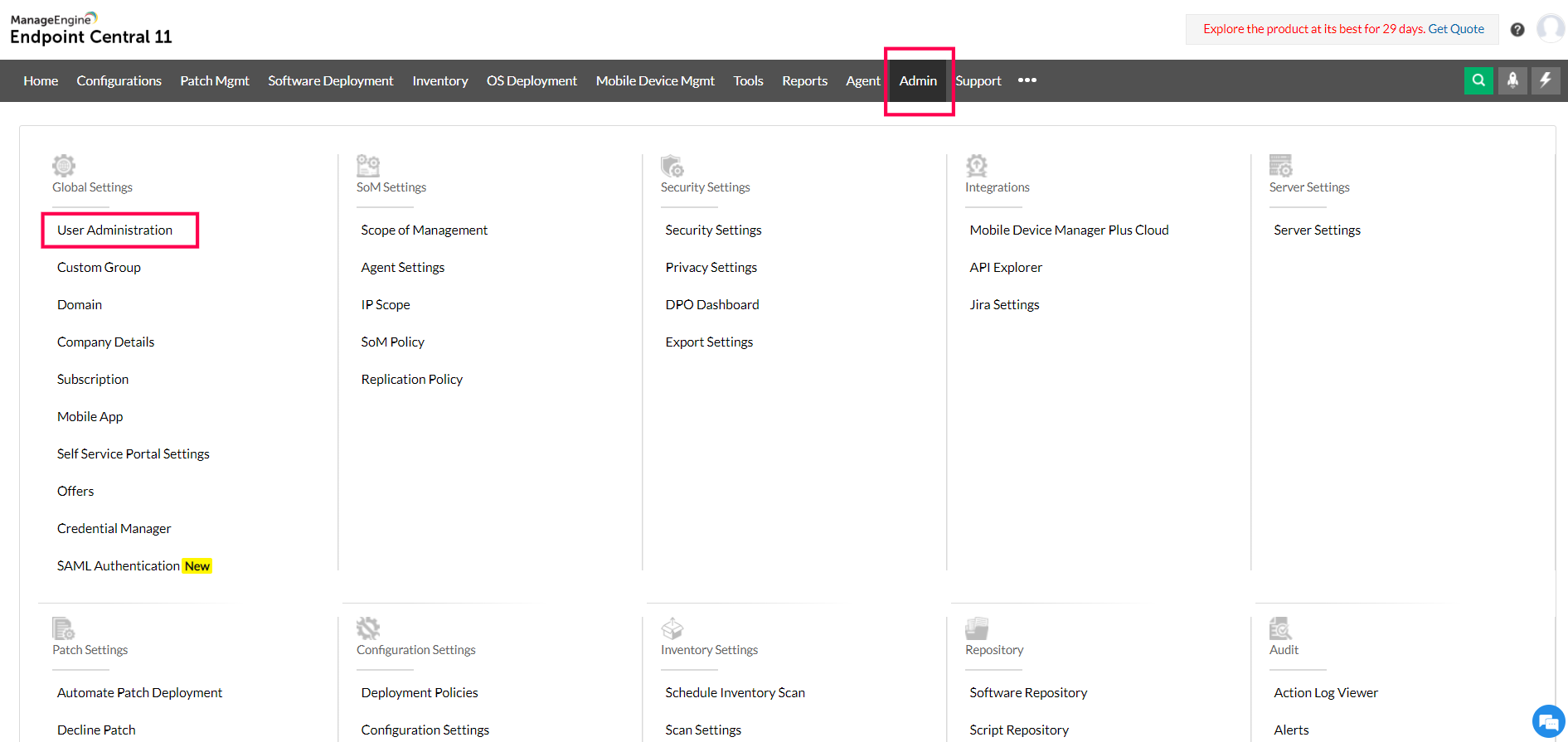Switch to Mobile Device Mgmt tab
This screenshot has height=742, width=1568.
pyautogui.click(x=655, y=80)
